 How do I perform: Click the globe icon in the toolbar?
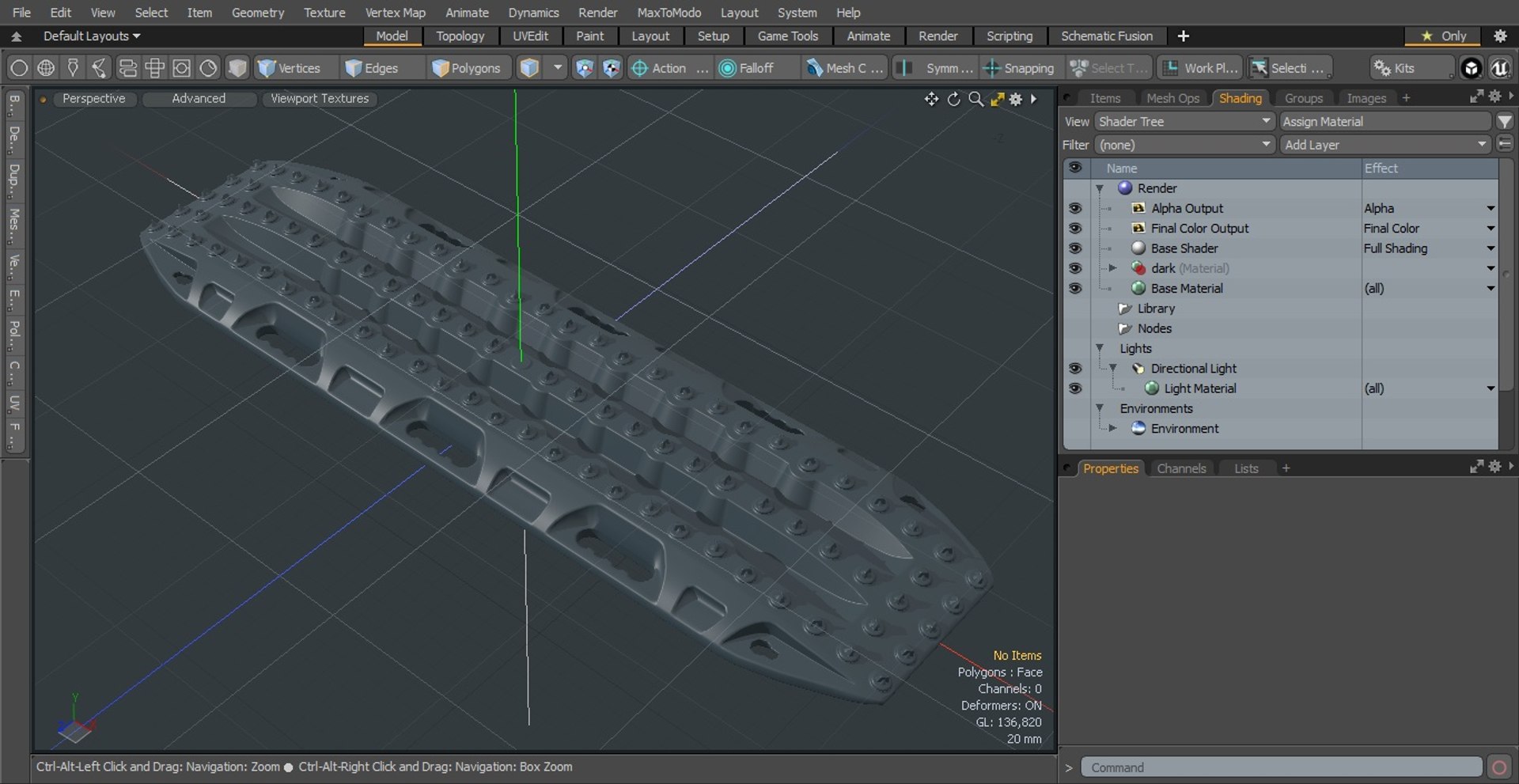46,68
